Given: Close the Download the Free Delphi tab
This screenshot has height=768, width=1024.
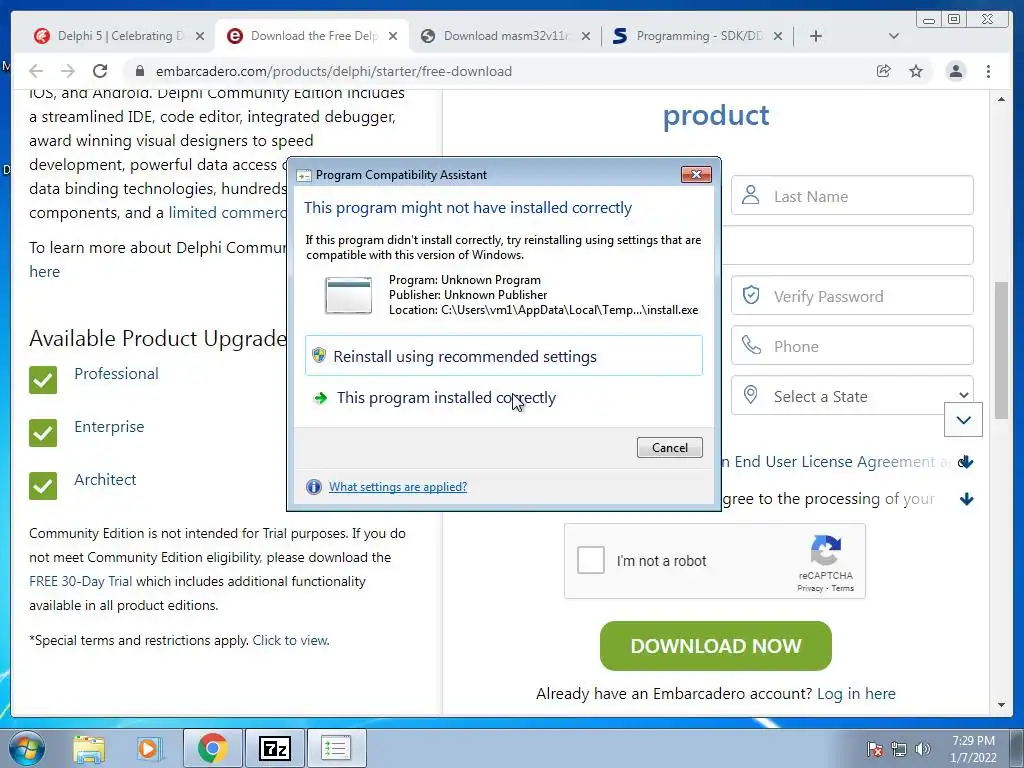Looking at the screenshot, I should (392, 36).
